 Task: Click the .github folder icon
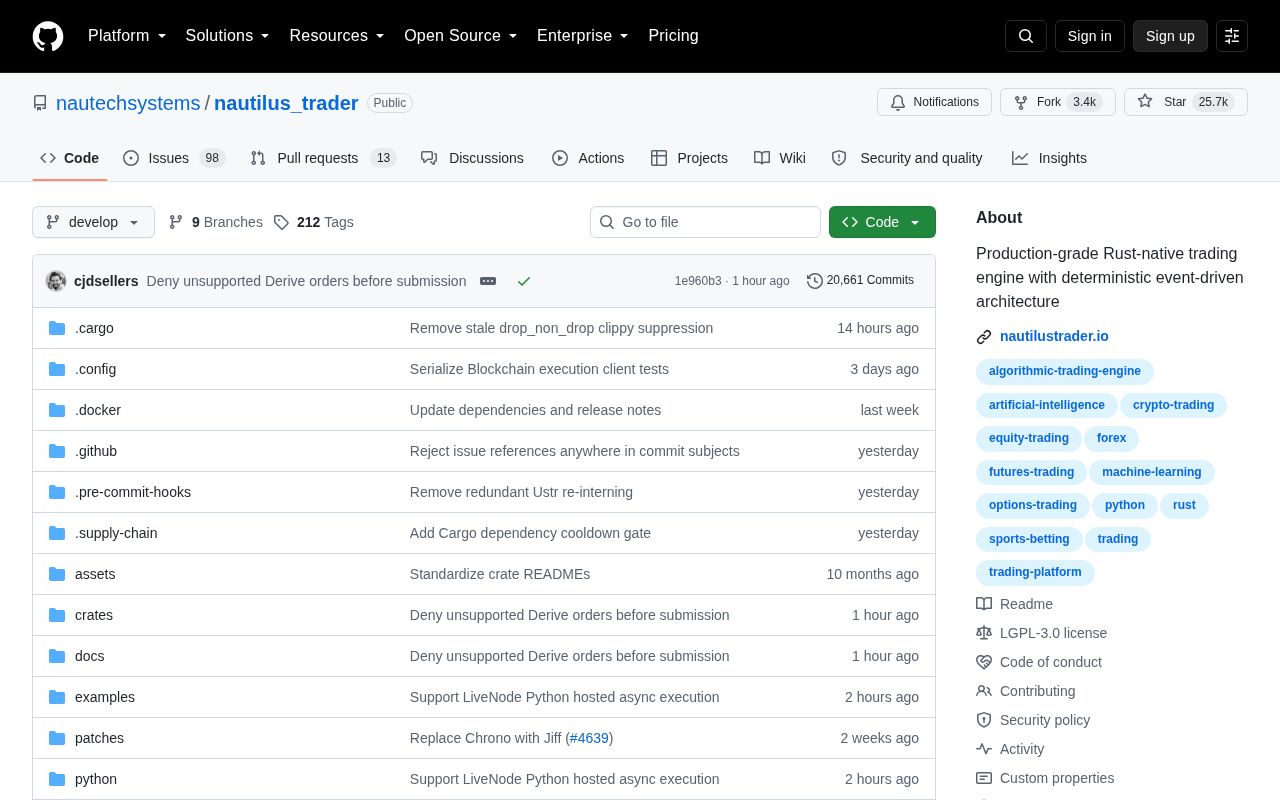click(x=57, y=451)
